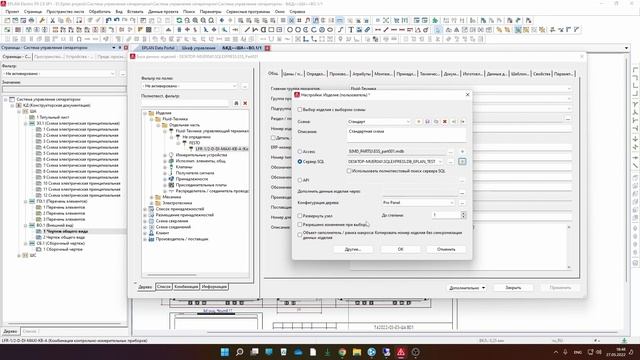Click the plus icon beside Access database field
Viewport: 640px width, 360px height.
462,151
